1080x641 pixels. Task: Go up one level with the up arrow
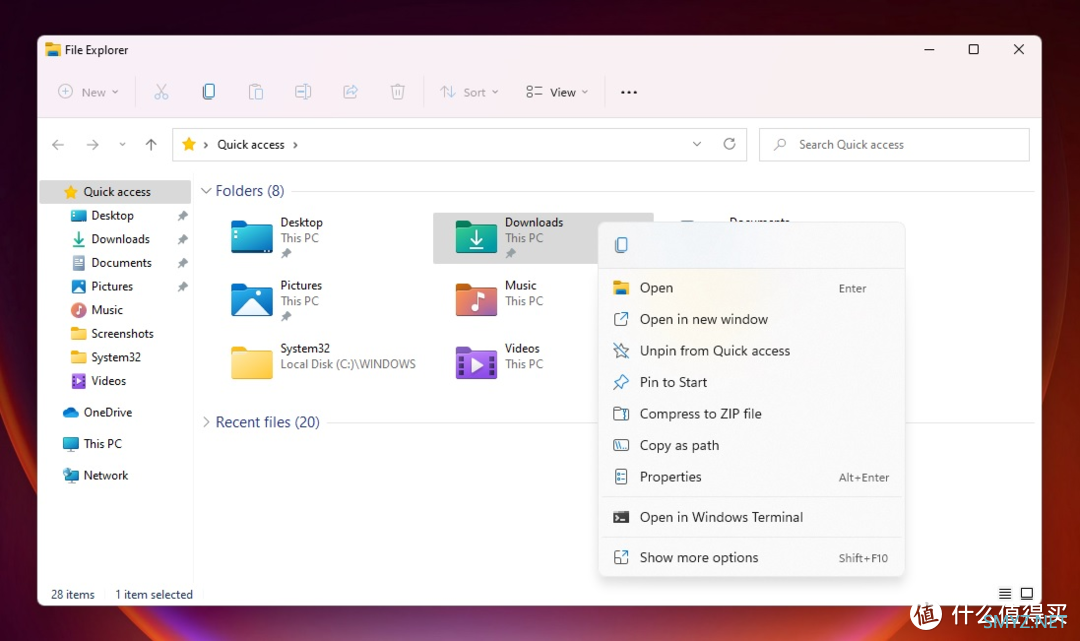[x=151, y=145]
